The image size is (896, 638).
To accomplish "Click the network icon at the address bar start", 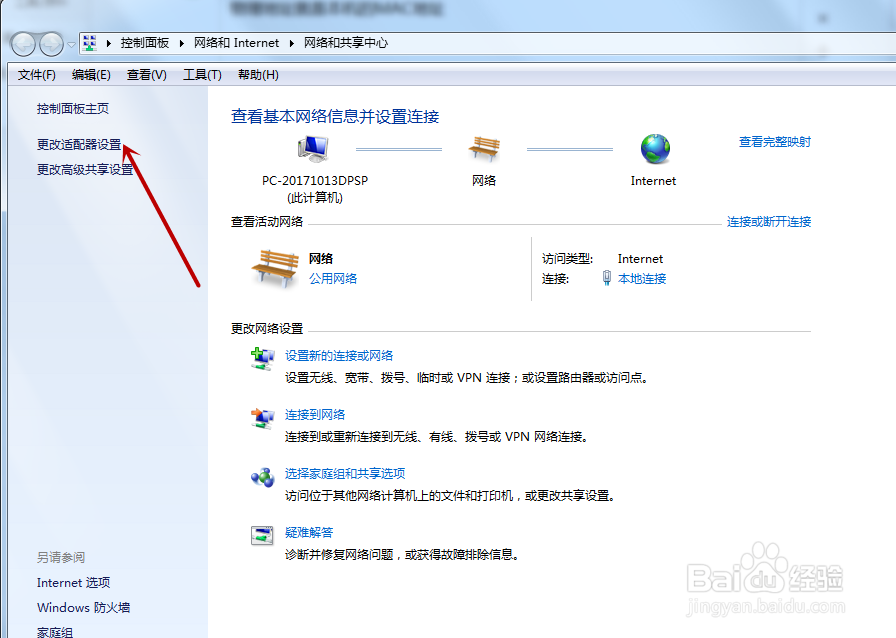I will [89, 43].
